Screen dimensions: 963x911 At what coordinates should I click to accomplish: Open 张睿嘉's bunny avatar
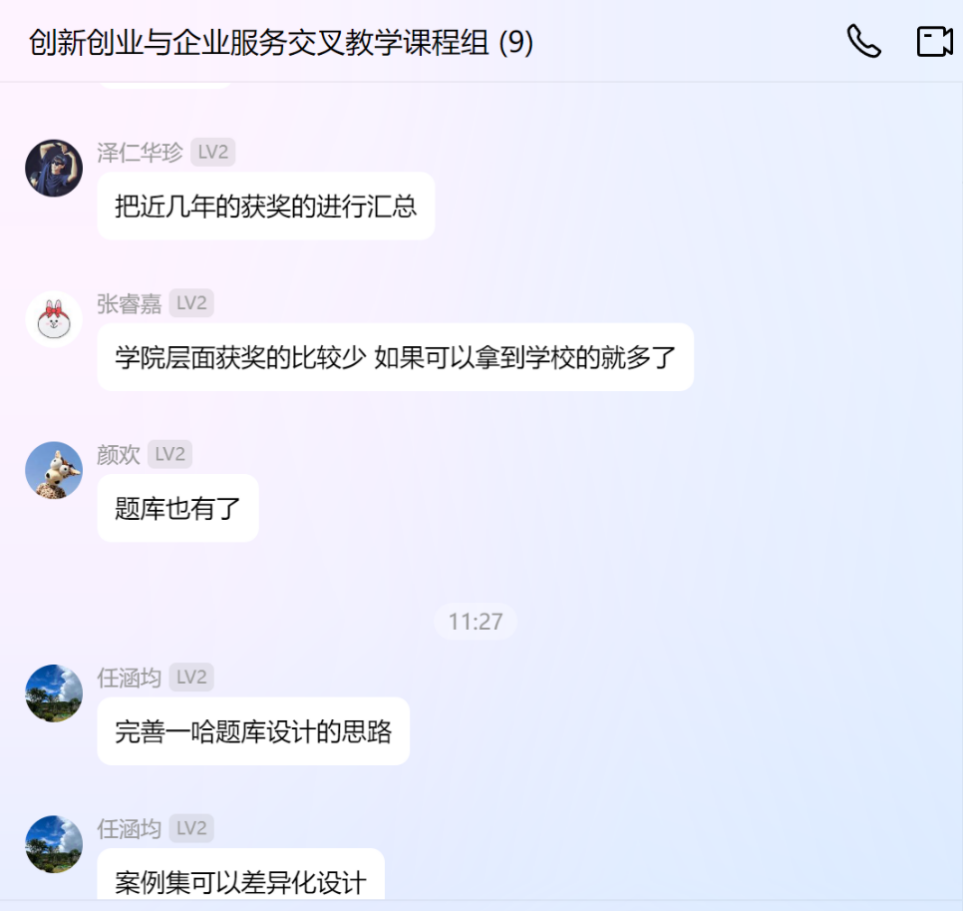(x=54, y=319)
